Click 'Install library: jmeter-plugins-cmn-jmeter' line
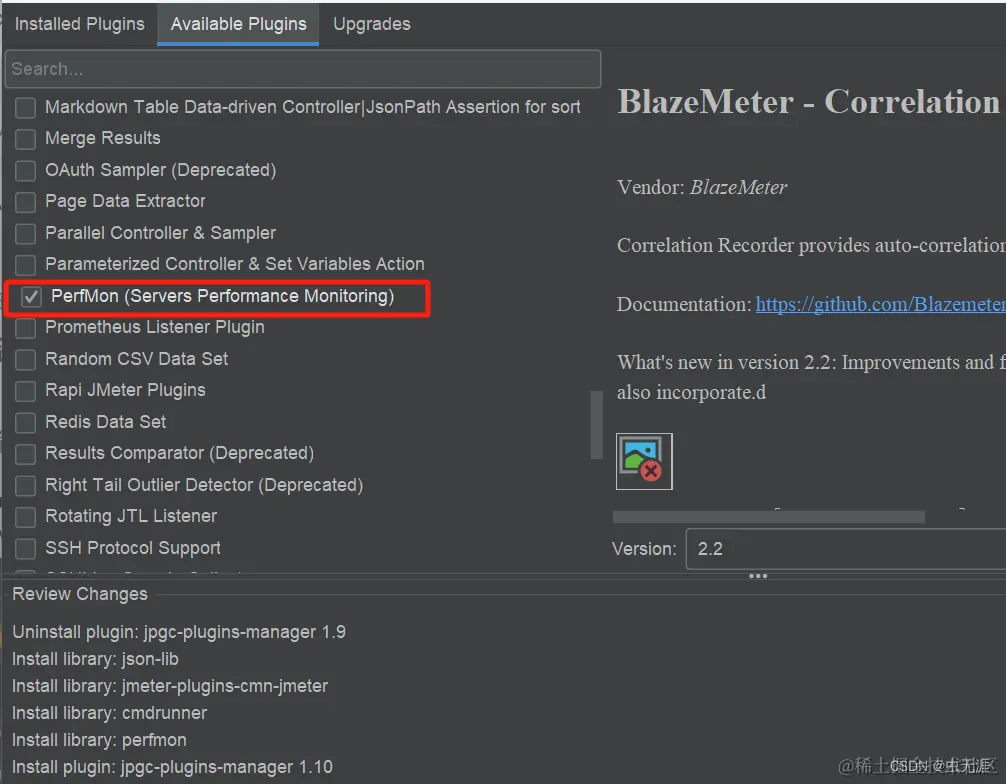Viewport: 1006px width, 784px height. [170, 686]
